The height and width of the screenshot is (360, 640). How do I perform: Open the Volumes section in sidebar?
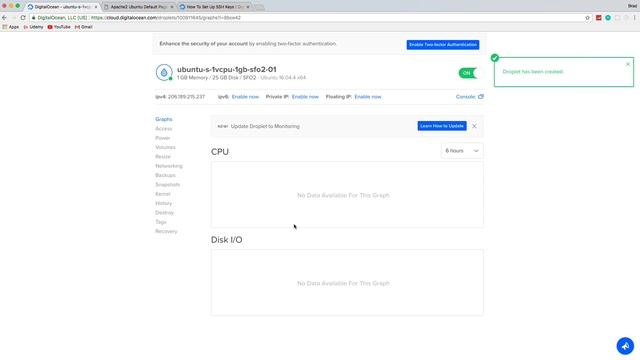pyautogui.click(x=165, y=147)
